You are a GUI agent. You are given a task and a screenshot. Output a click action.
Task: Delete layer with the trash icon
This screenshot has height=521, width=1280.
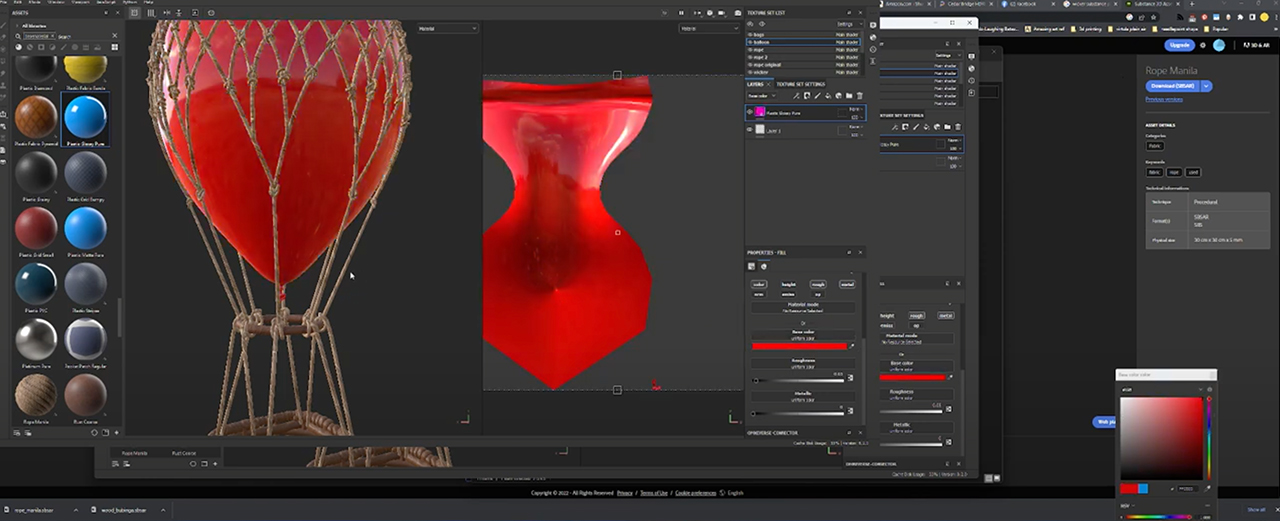point(860,96)
